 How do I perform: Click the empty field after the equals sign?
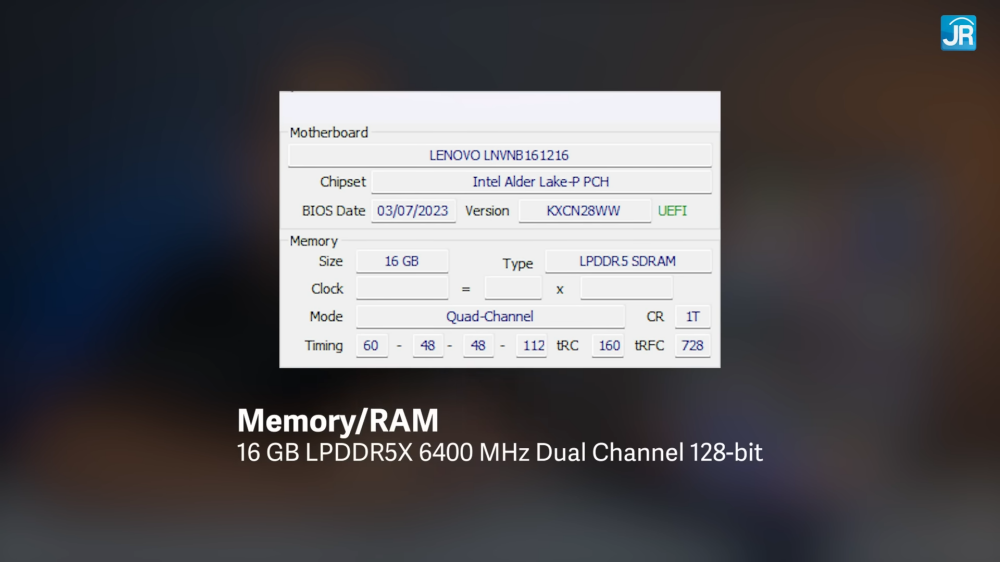coord(513,288)
